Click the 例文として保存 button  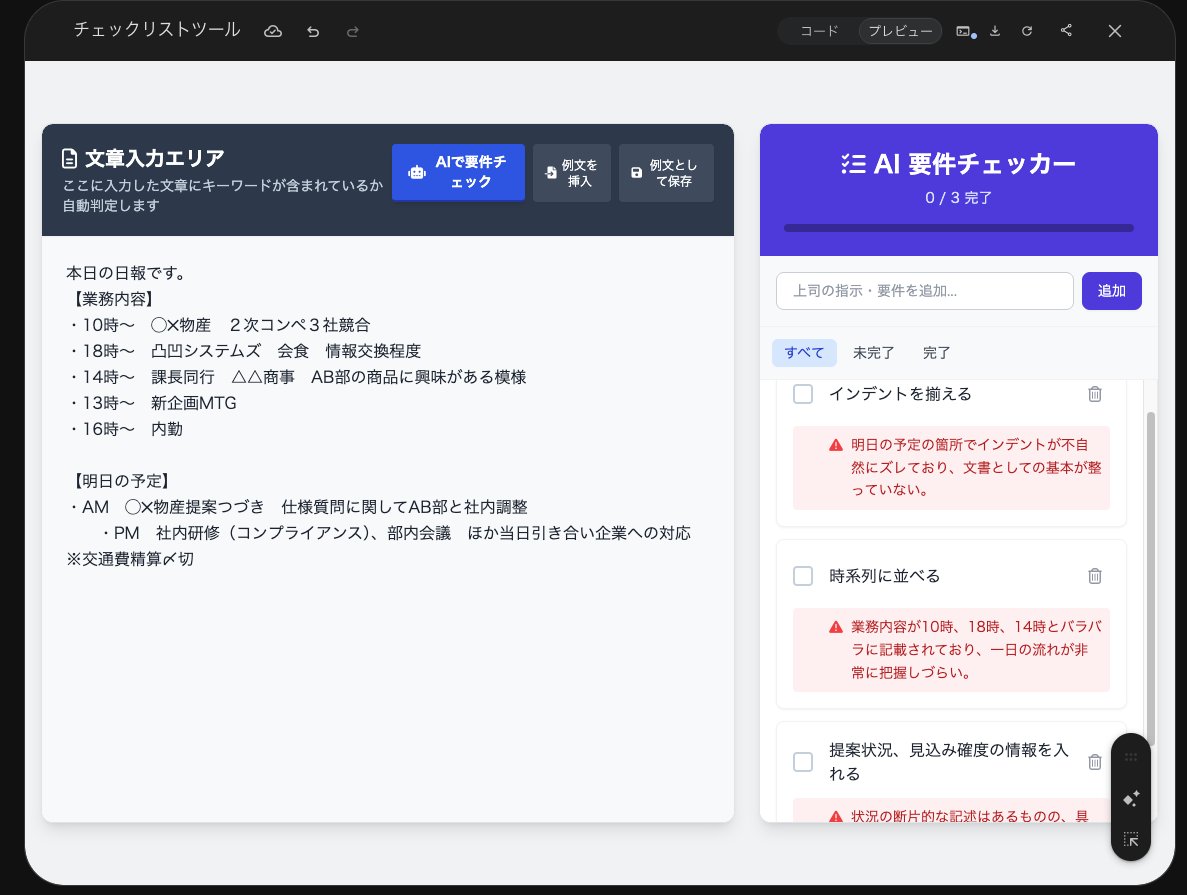(666, 173)
